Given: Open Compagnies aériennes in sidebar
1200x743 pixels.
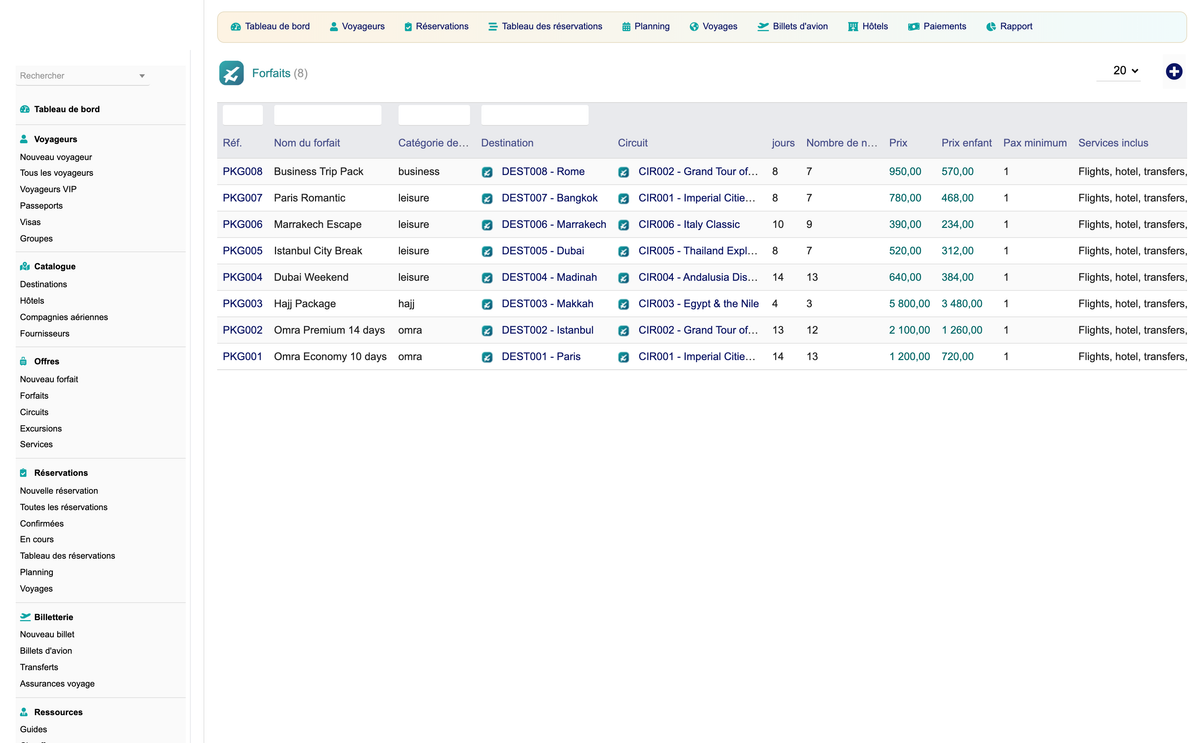Looking at the screenshot, I should tap(64, 317).
